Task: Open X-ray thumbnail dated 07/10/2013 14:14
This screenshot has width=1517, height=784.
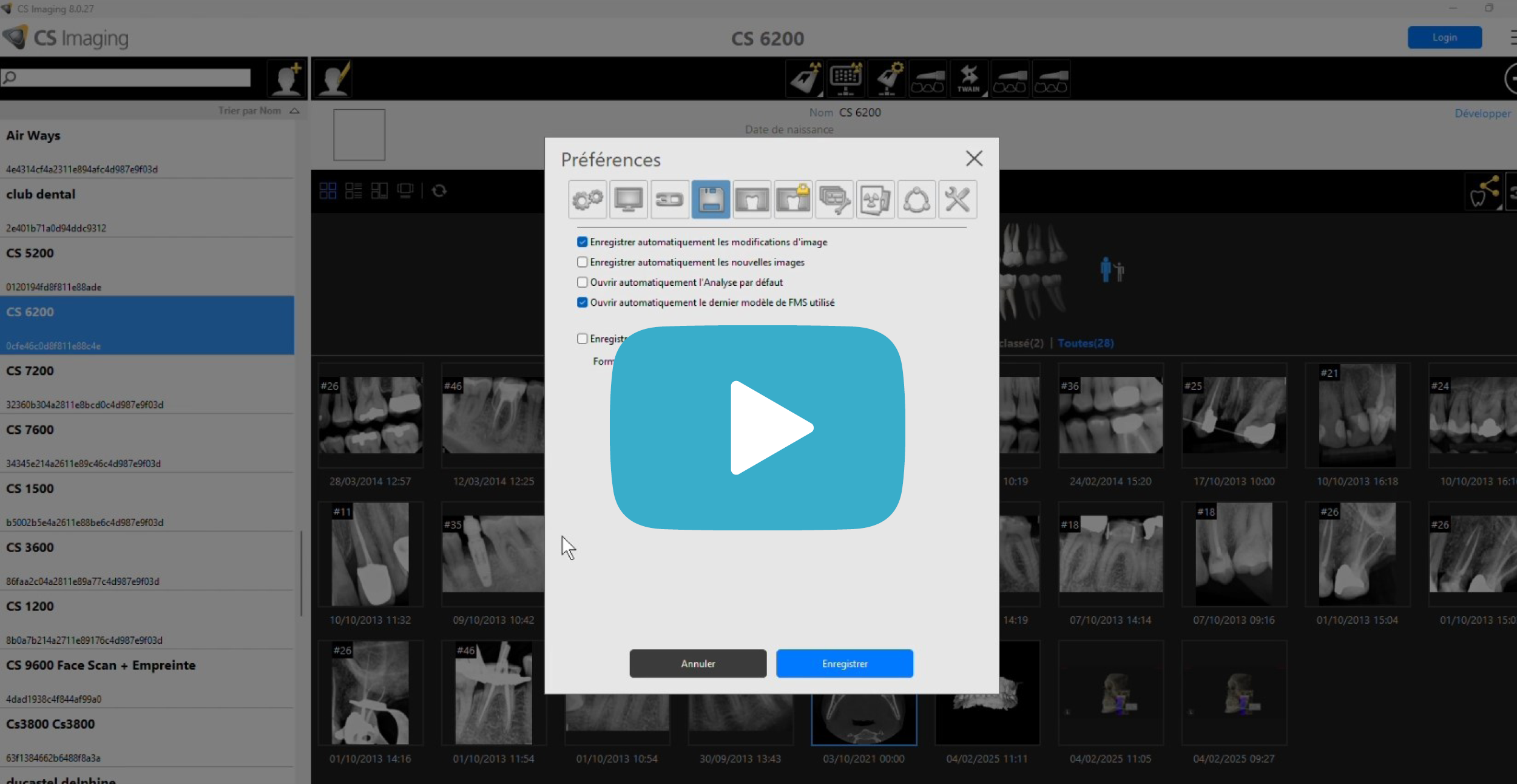Action: click(x=1110, y=554)
